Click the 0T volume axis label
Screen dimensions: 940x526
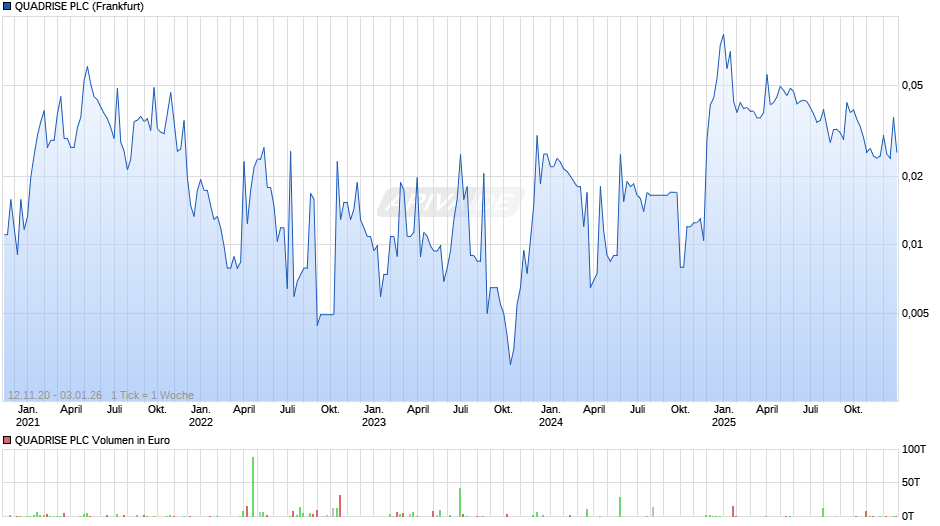pos(908,516)
